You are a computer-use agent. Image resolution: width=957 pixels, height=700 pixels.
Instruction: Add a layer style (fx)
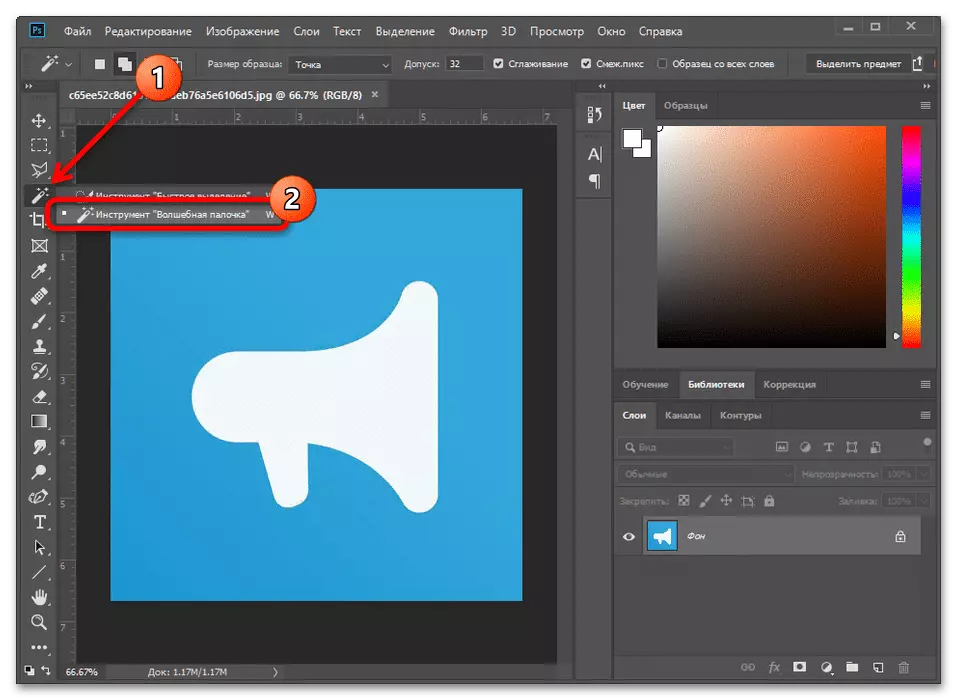click(x=774, y=667)
